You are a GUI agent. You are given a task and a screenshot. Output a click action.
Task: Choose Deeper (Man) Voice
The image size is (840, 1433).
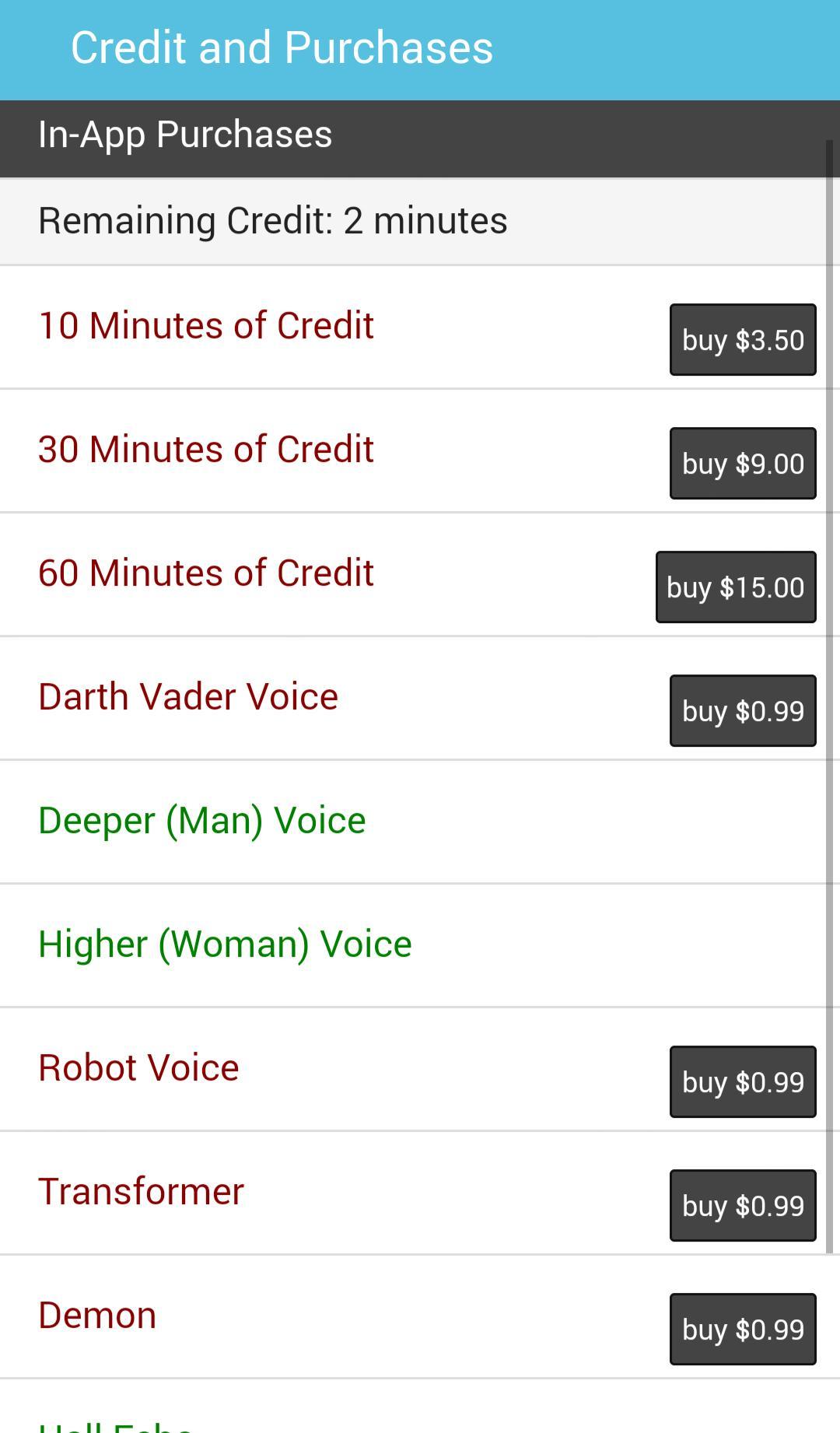(x=202, y=821)
